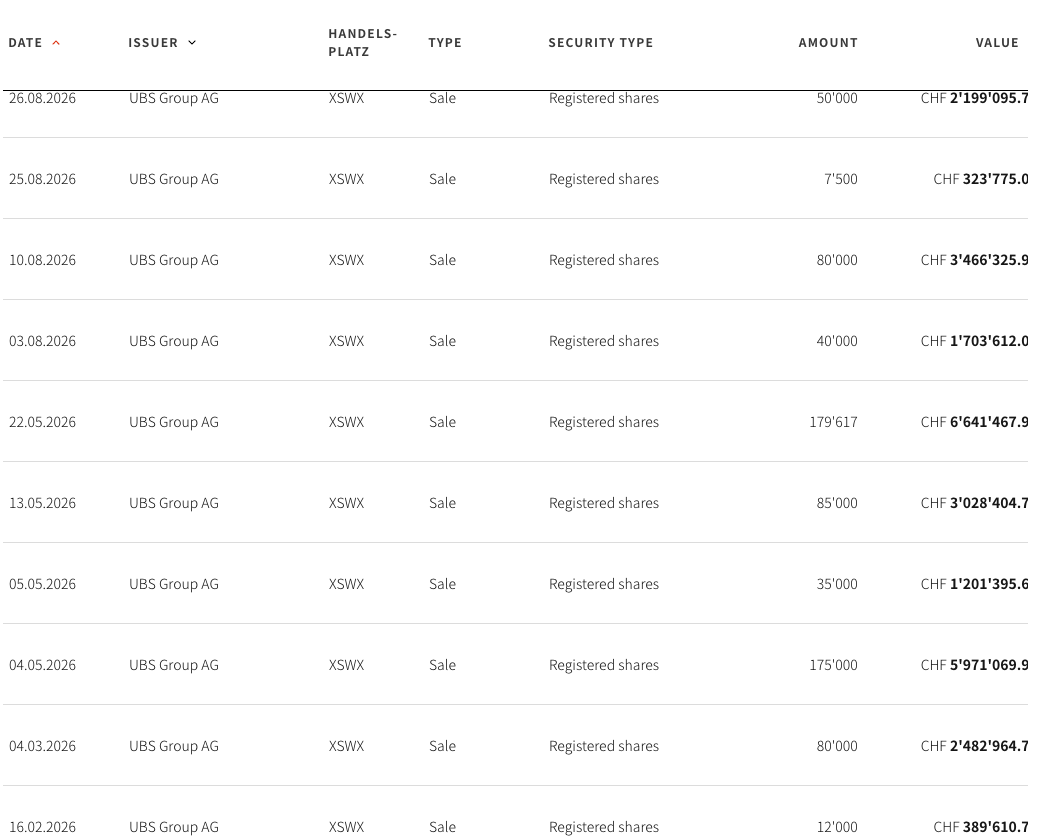Viewport: 1040px width, 837px height.
Task: Click the red sort arrow beside DATE
Action: (56, 43)
